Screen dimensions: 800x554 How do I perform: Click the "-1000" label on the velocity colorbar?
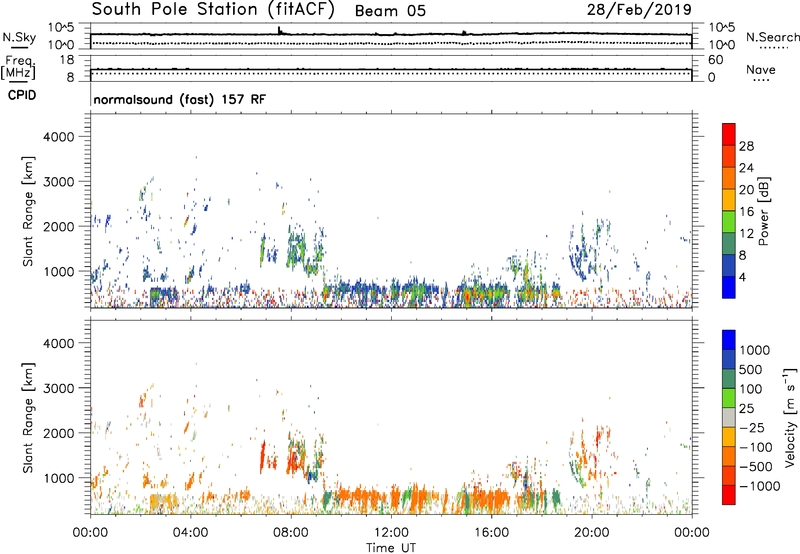click(x=759, y=486)
